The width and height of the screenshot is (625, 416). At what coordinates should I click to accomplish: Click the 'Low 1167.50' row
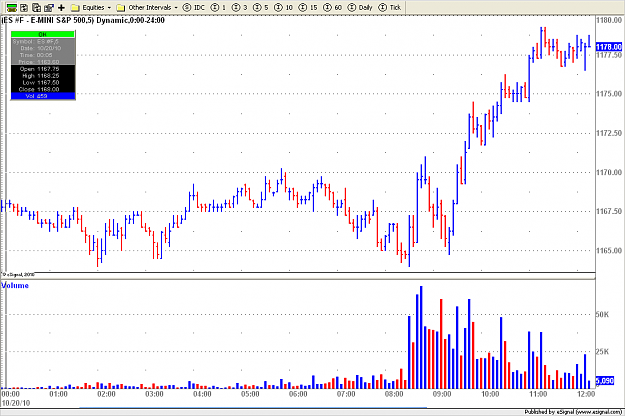pyautogui.click(x=43, y=82)
